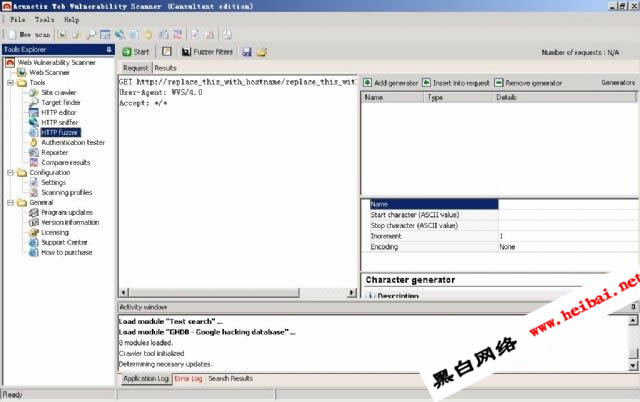Click the open folder icon beside save
The height and width of the screenshot is (402, 640).
pyautogui.click(x=262, y=51)
